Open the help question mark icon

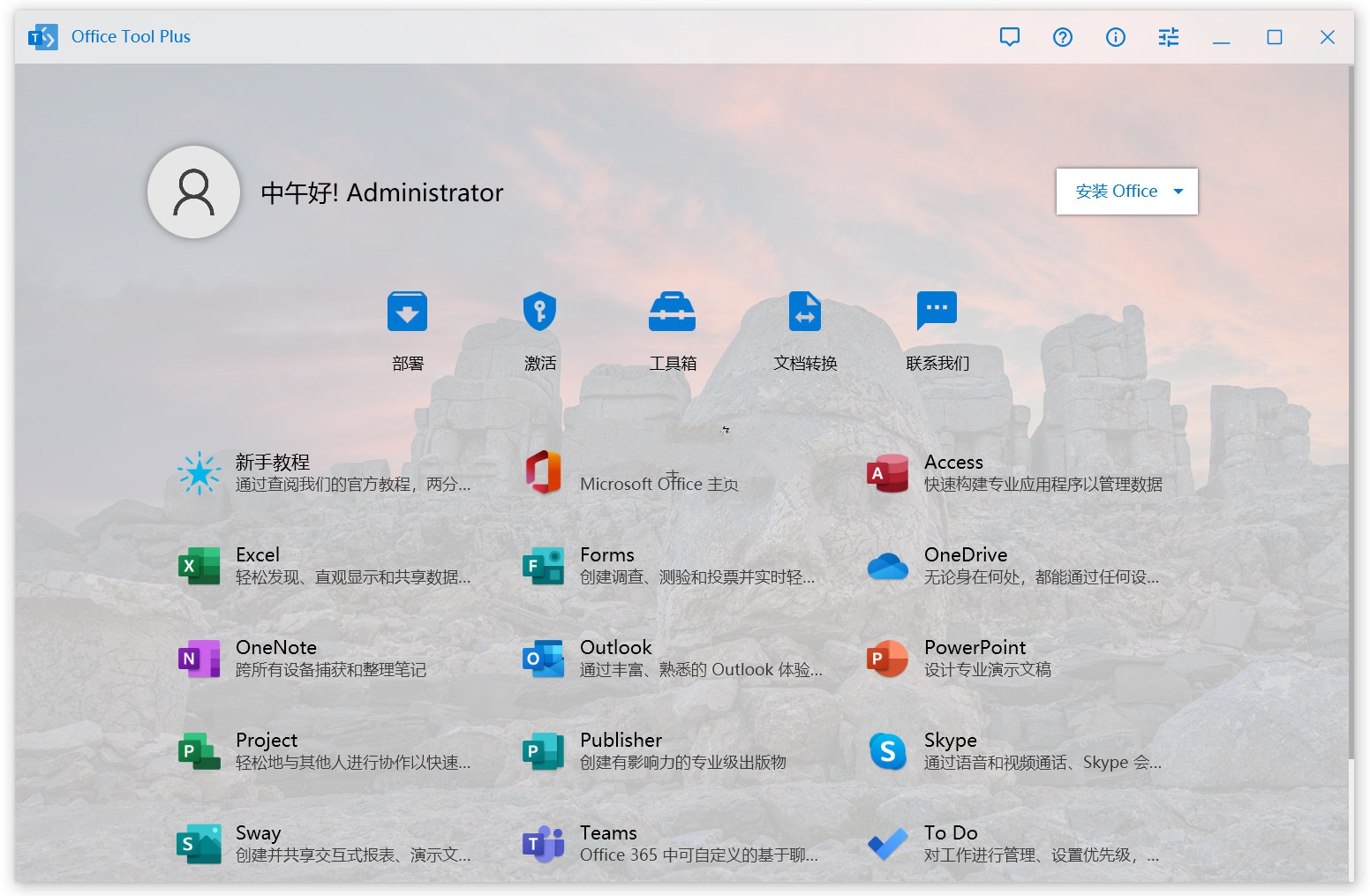point(1062,37)
